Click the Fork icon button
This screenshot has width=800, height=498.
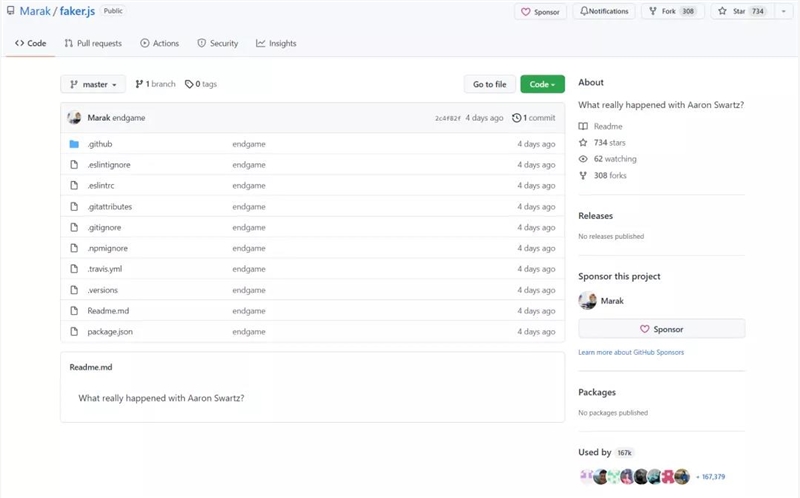coord(653,11)
